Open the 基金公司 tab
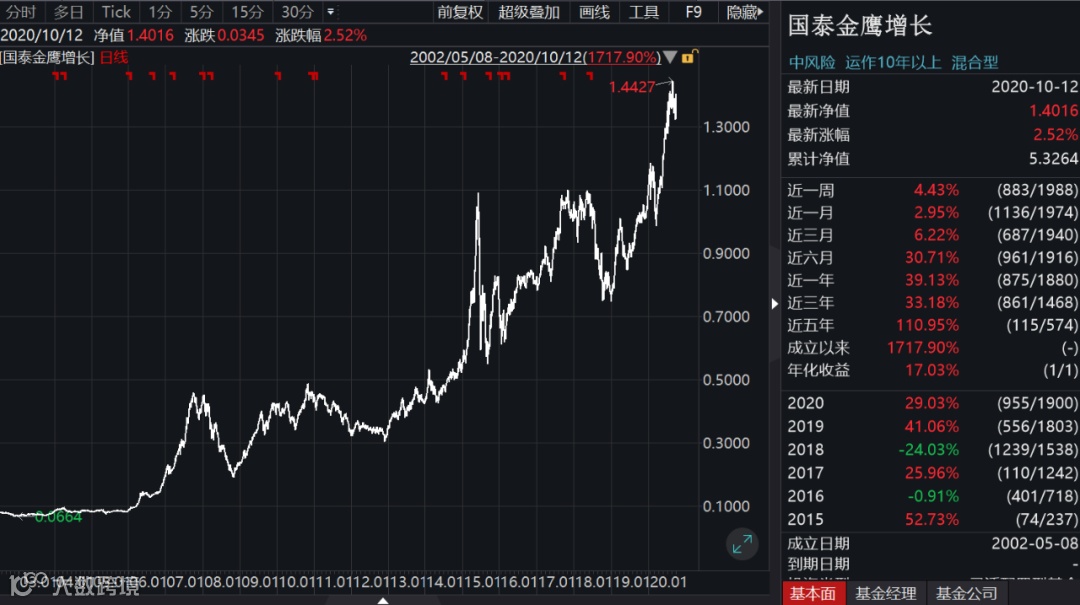Image resolution: width=1080 pixels, height=605 pixels. (966, 593)
